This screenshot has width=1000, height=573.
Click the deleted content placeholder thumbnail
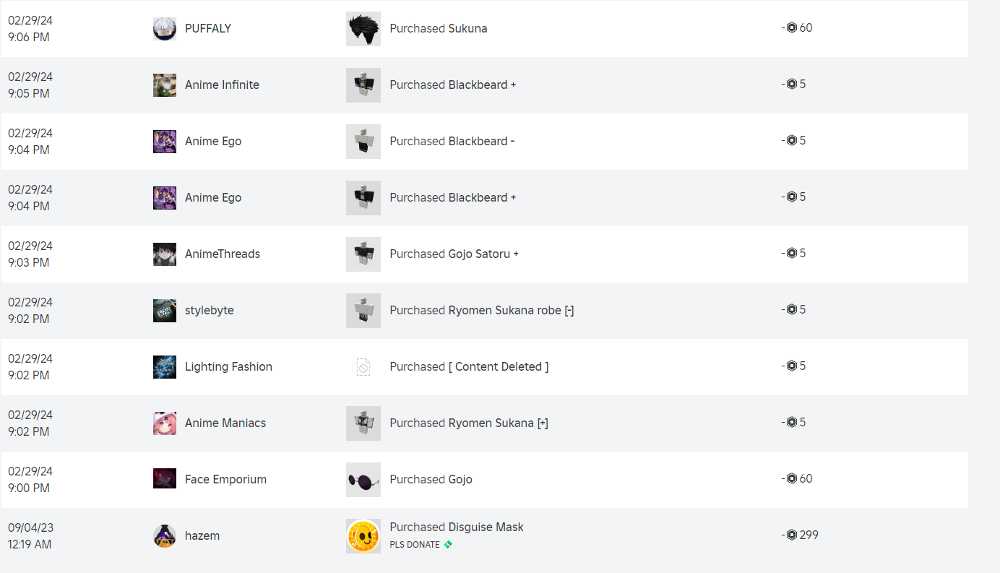tap(363, 367)
